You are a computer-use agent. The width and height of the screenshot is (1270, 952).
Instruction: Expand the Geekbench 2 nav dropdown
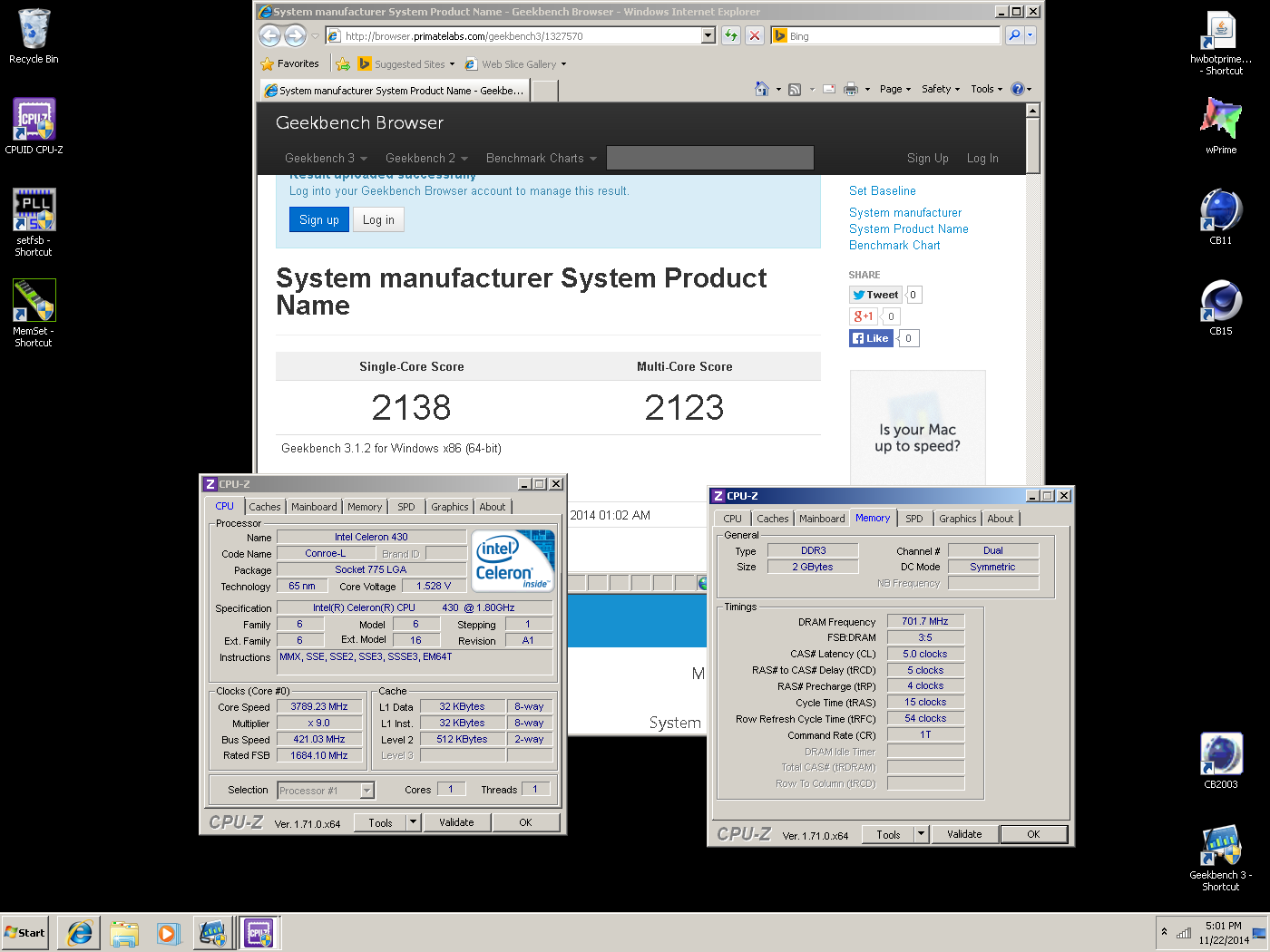click(426, 158)
